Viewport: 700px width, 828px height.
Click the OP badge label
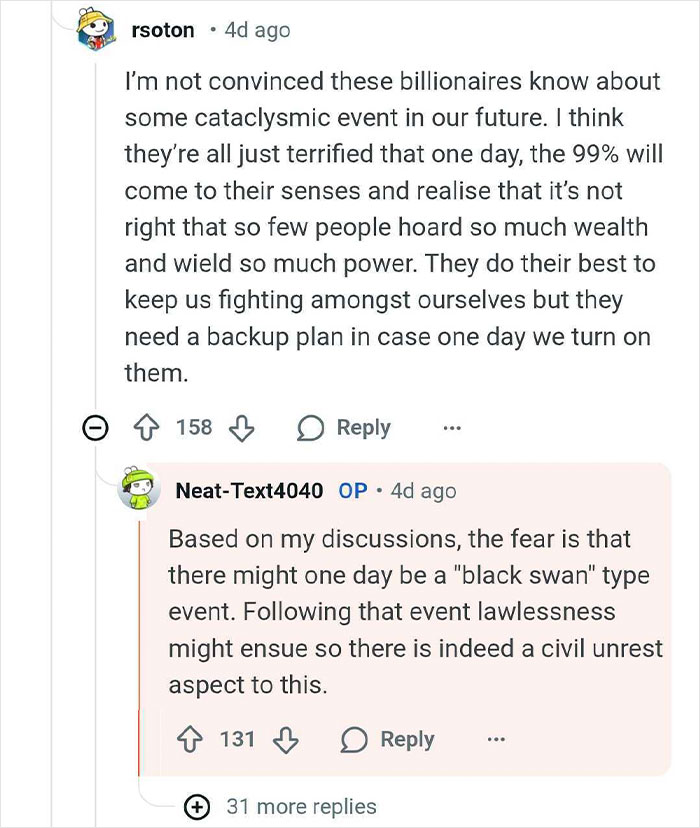(352, 490)
